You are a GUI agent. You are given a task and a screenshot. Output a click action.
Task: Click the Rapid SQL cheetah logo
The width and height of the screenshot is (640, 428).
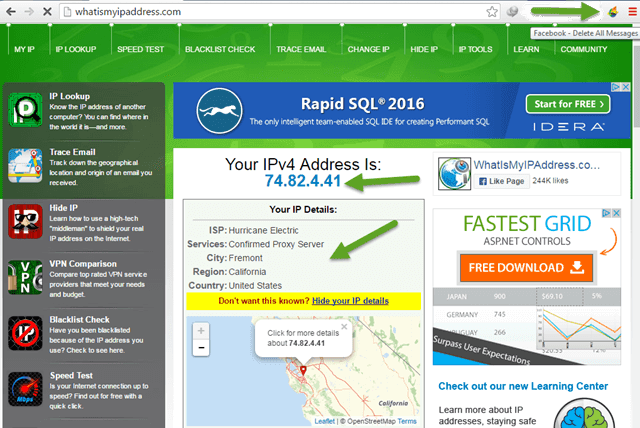[219, 111]
